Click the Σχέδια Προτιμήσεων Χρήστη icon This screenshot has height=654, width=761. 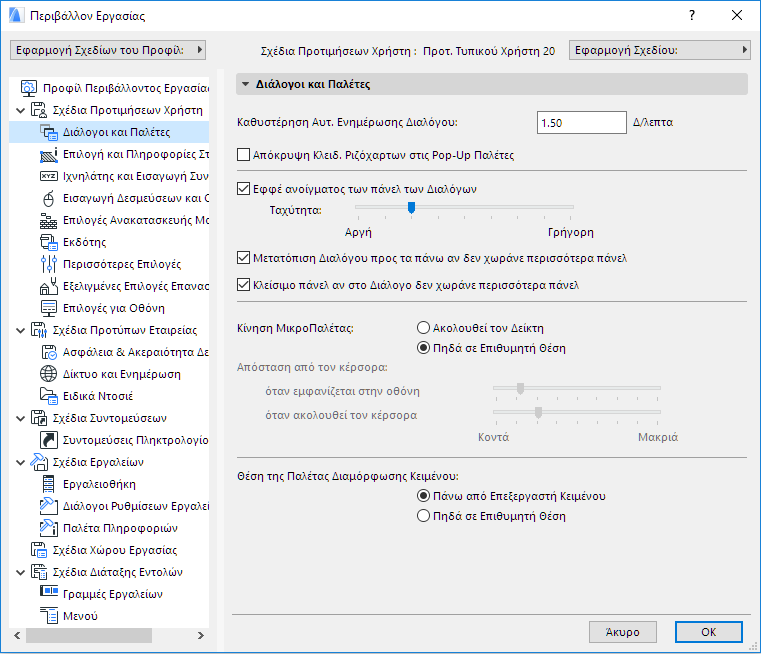39,110
